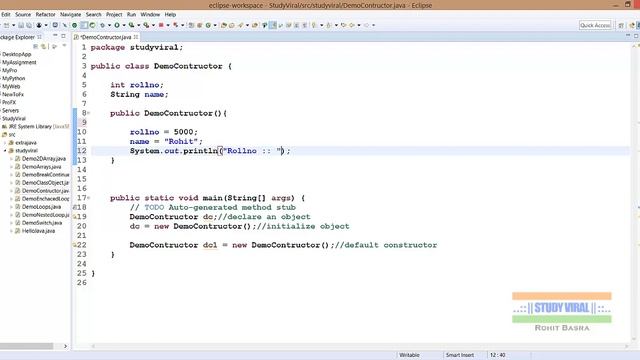
Task: Click Collapse All in Package Explorer
Action: coord(36,47)
